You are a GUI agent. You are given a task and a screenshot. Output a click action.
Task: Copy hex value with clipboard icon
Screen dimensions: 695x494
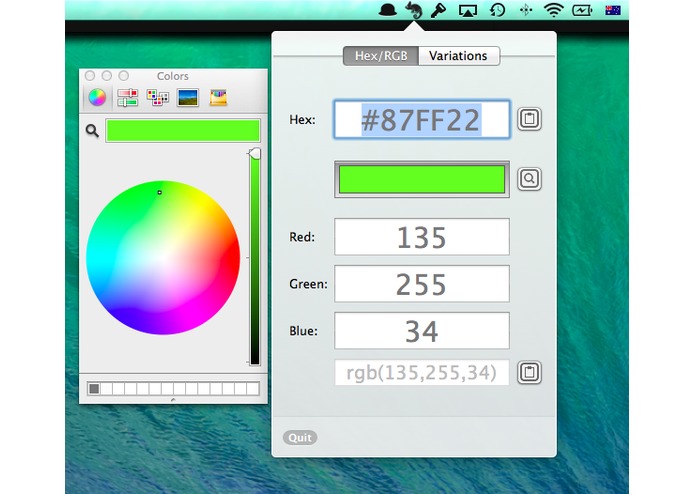[530, 119]
